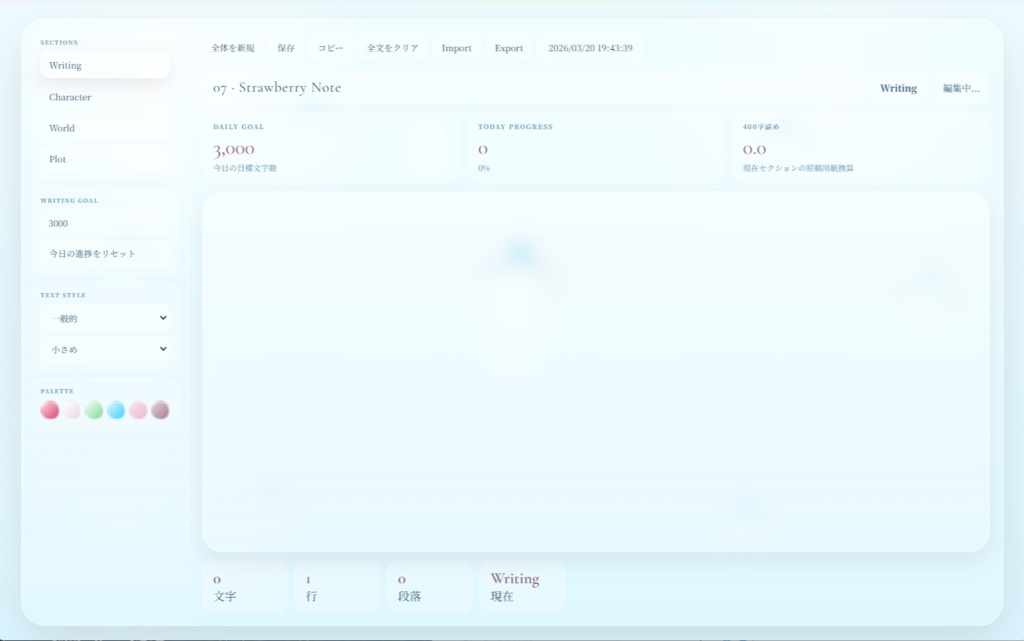
Task: Click Import in the top toolbar
Action: (x=456, y=47)
